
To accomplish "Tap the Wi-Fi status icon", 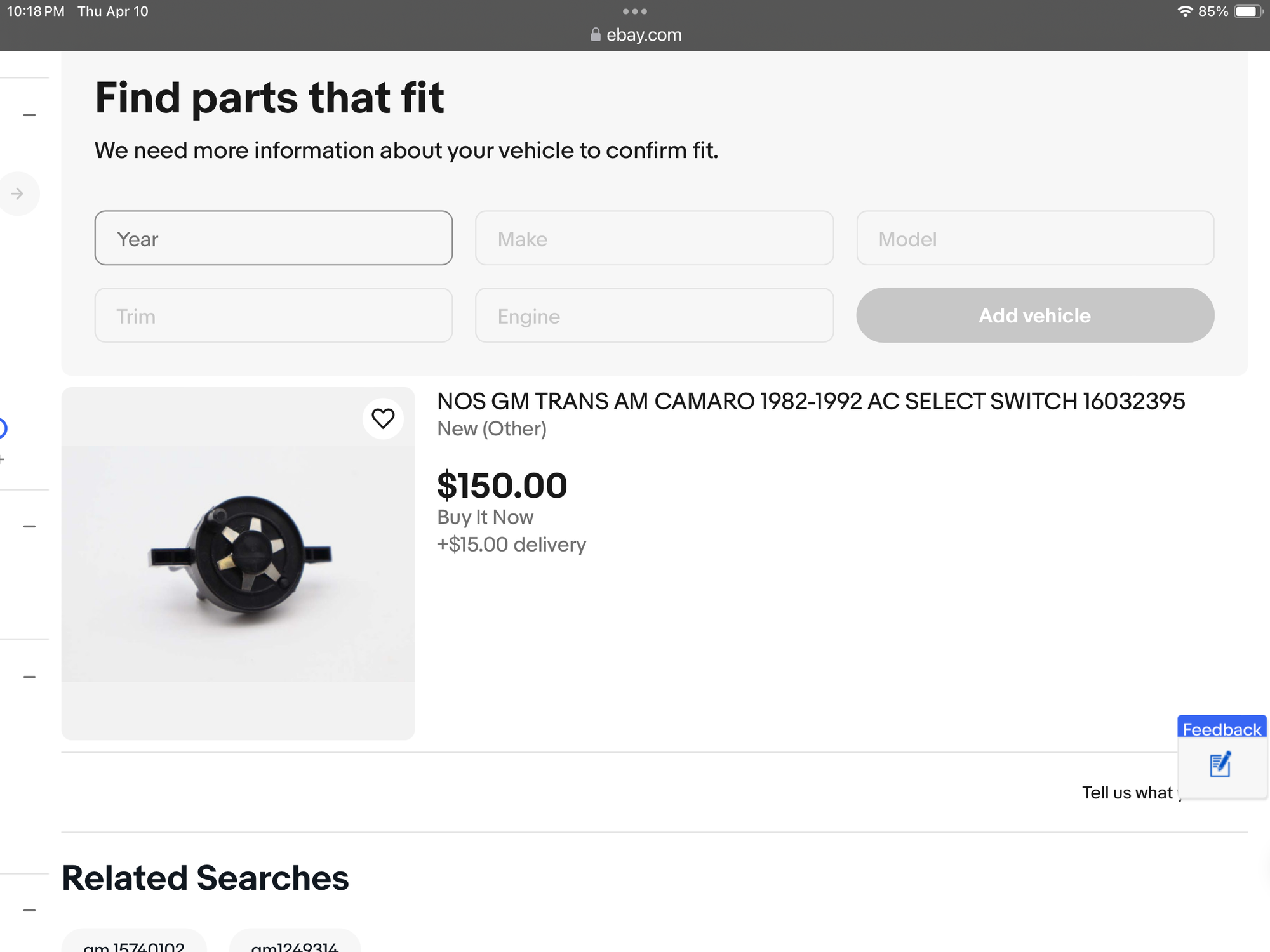I will (x=1184, y=11).
